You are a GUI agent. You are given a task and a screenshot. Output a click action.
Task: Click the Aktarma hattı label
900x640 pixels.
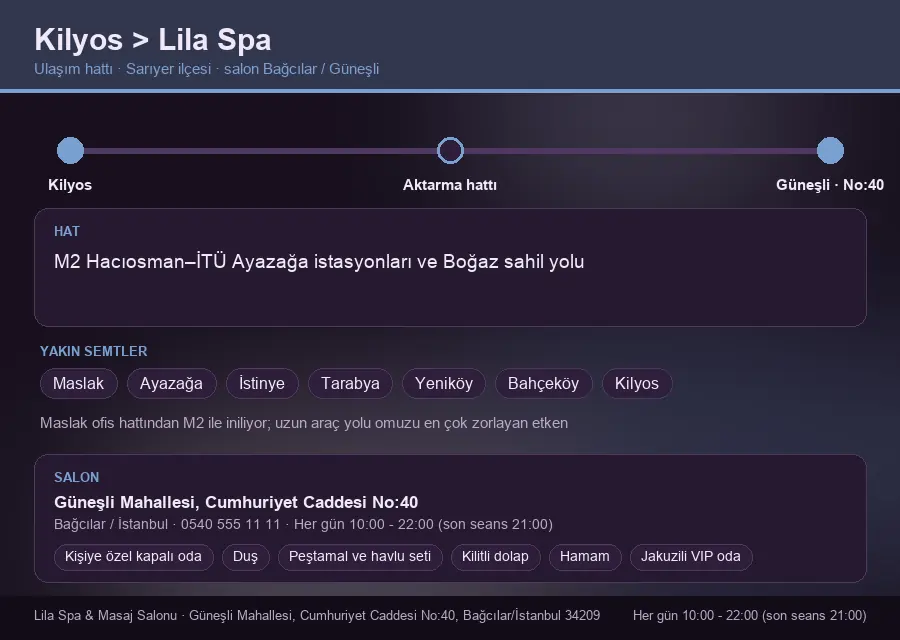tap(450, 185)
